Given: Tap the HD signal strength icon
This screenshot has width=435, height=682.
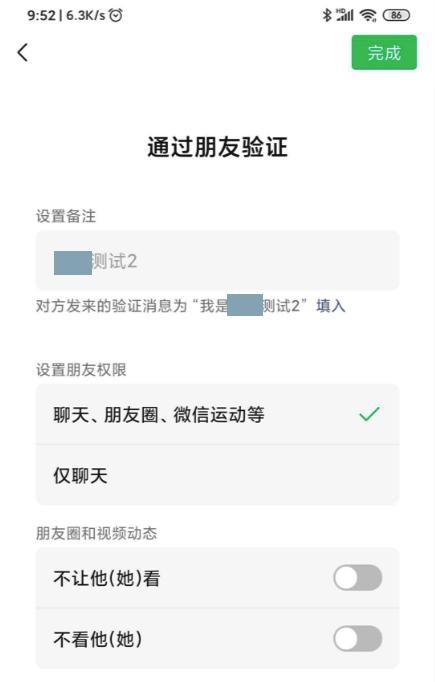Looking at the screenshot, I should [345, 15].
